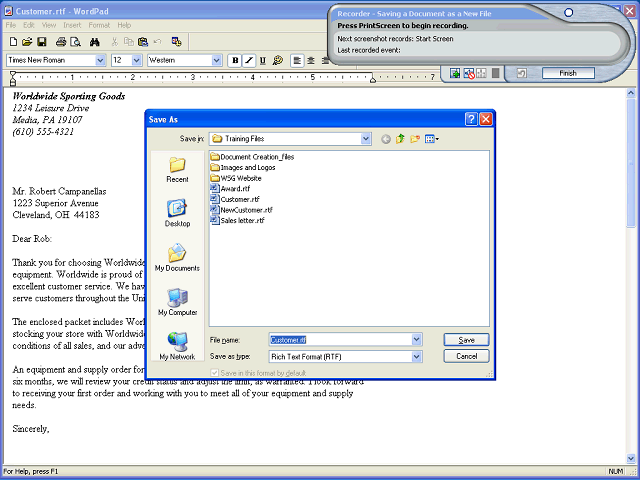
Task: Go to Desktop in places bar
Action: click(177, 213)
